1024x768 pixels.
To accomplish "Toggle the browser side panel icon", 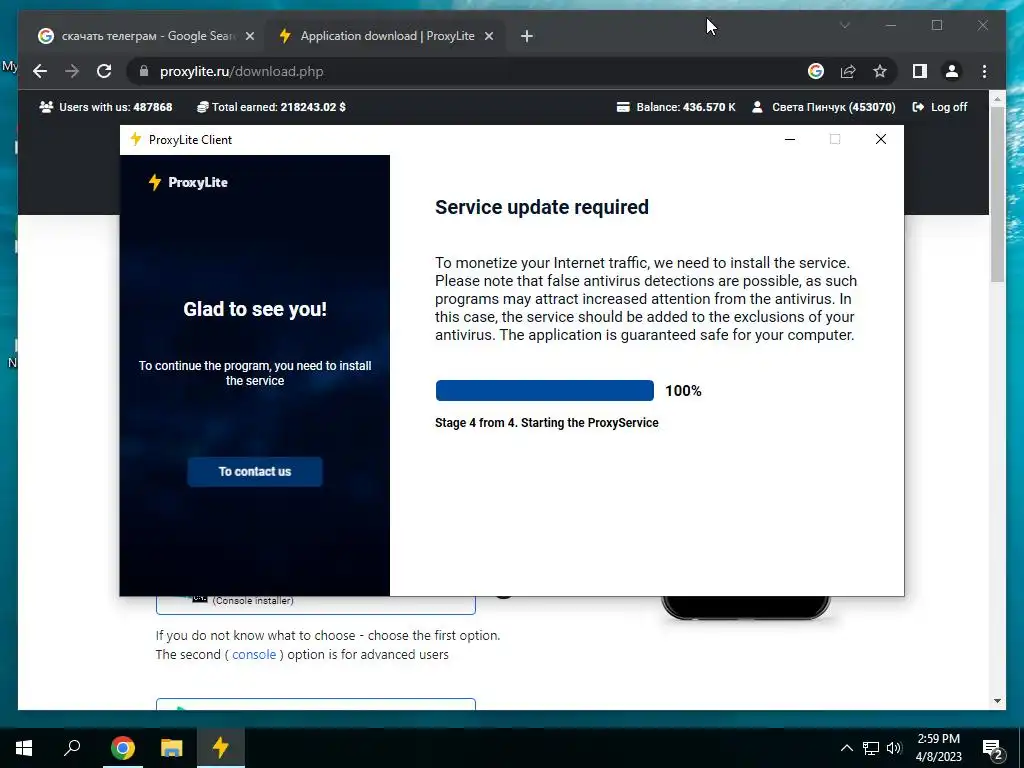I will tap(920, 71).
